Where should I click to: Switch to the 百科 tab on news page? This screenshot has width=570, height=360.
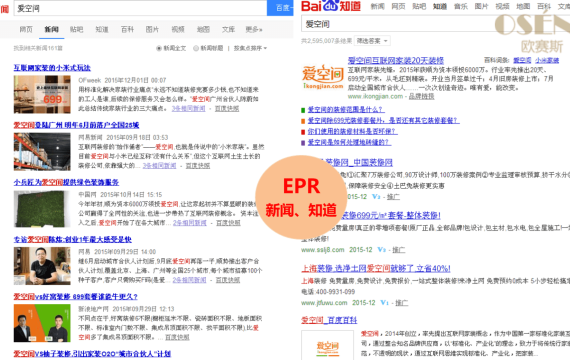pyautogui.click(x=127, y=29)
